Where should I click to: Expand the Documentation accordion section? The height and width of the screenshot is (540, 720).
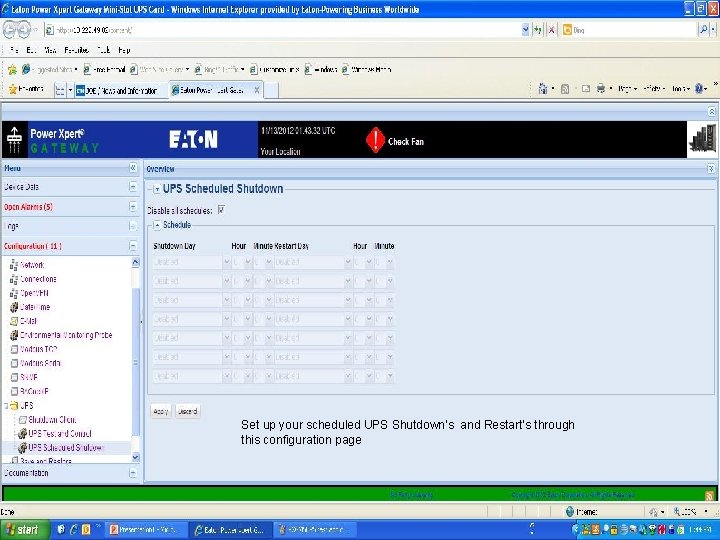coord(133,473)
